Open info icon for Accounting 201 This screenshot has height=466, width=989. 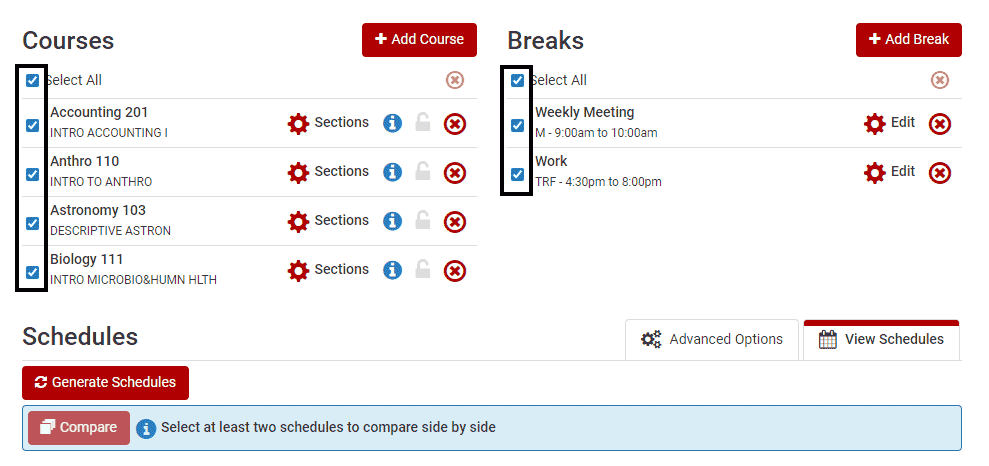click(x=392, y=123)
